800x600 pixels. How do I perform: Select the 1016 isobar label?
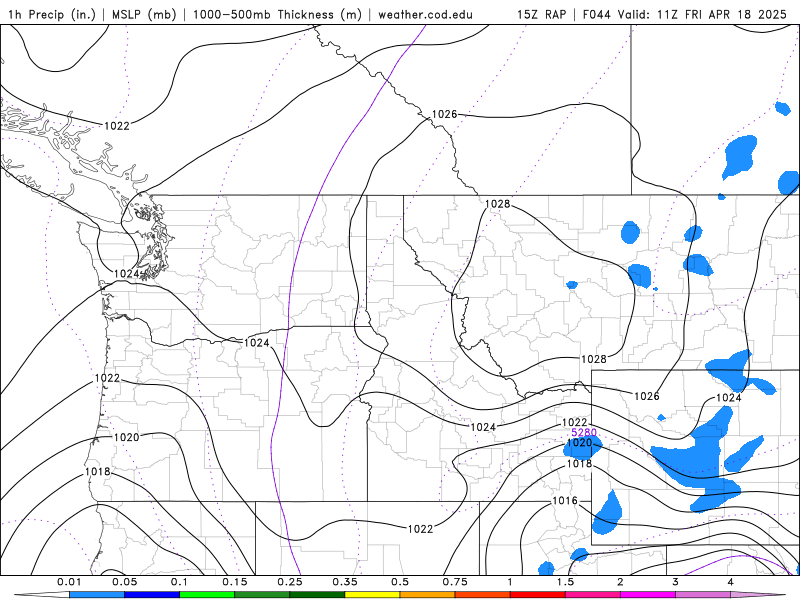(565, 501)
